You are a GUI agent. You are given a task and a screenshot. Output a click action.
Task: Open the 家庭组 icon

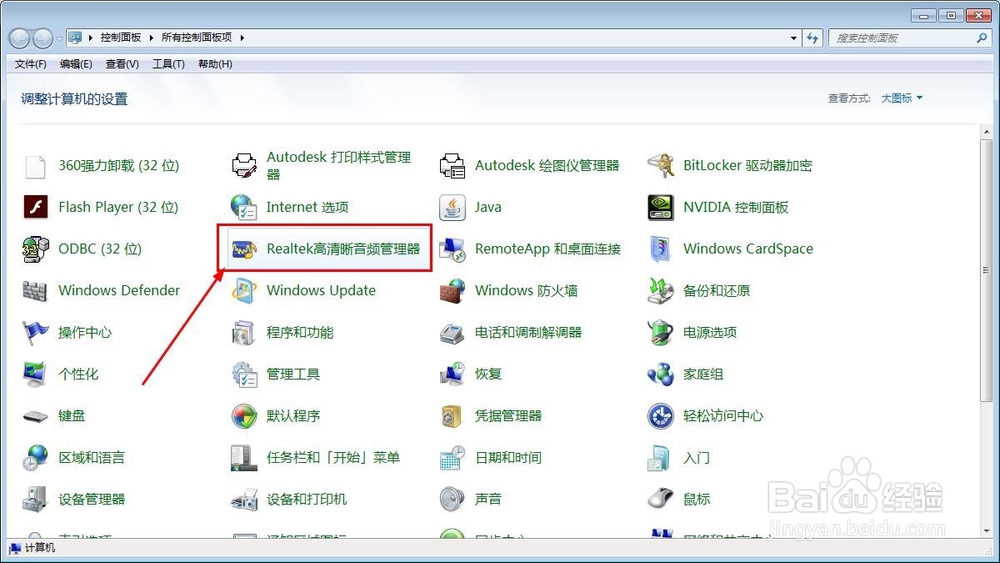(x=661, y=374)
